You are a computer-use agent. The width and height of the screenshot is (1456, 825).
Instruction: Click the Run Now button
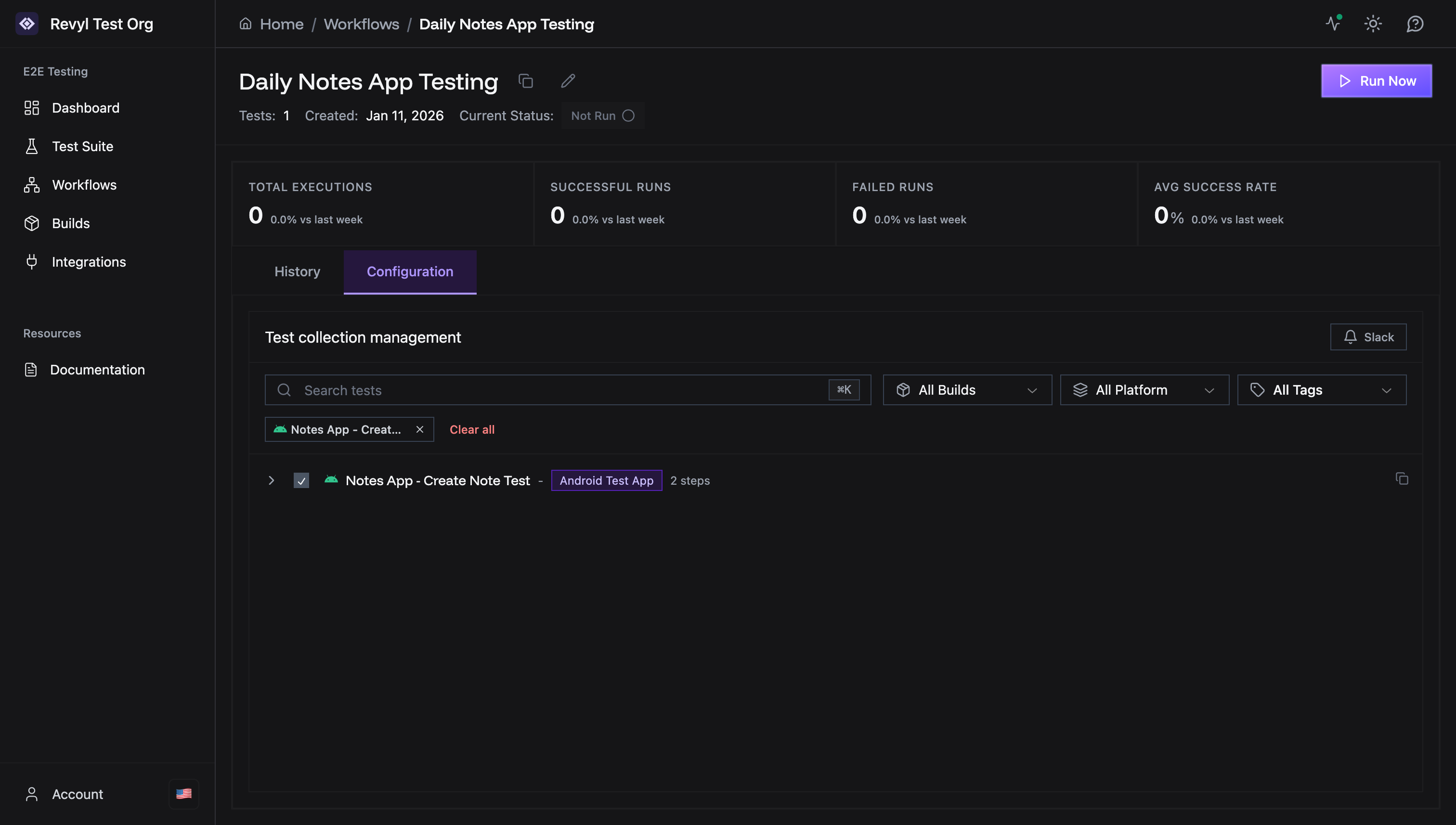(1377, 80)
